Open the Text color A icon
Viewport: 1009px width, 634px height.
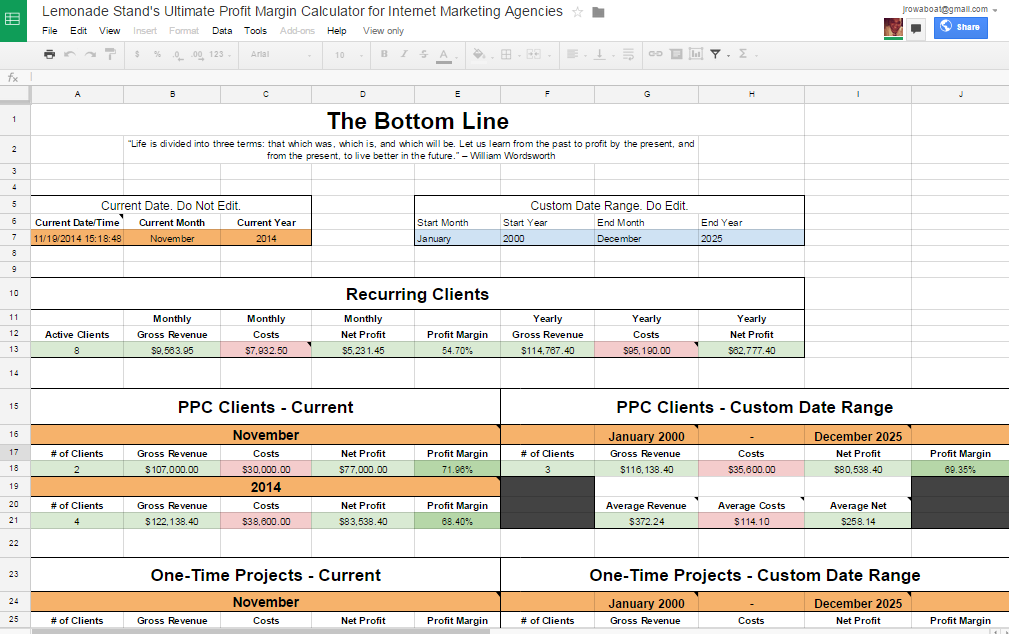444,55
